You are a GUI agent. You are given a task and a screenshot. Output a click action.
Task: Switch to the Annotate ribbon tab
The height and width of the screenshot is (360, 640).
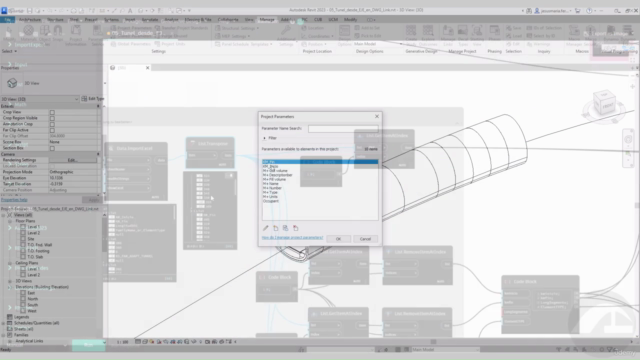pyautogui.click(x=149, y=20)
